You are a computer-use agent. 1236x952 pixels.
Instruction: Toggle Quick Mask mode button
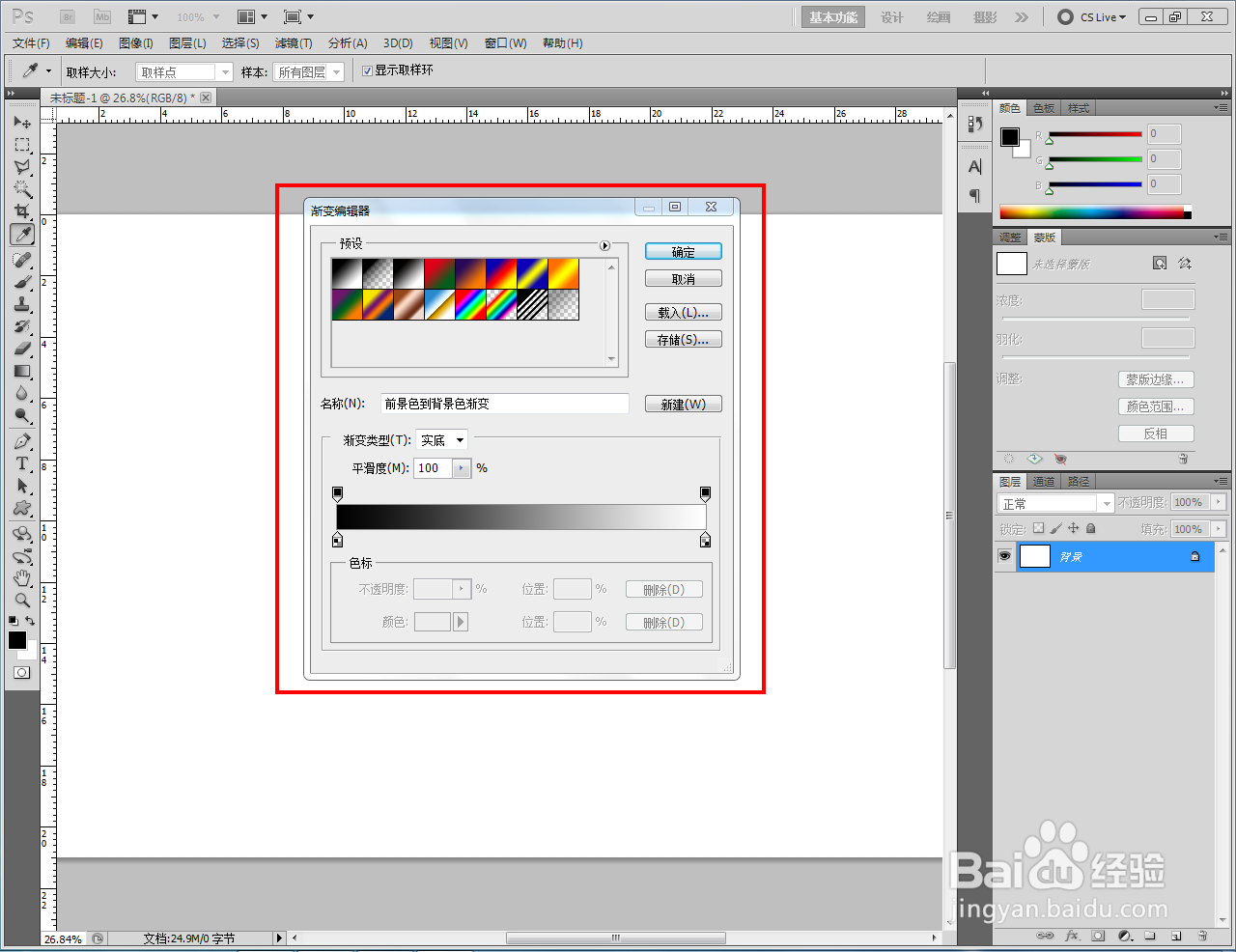click(x=21, y=672)
